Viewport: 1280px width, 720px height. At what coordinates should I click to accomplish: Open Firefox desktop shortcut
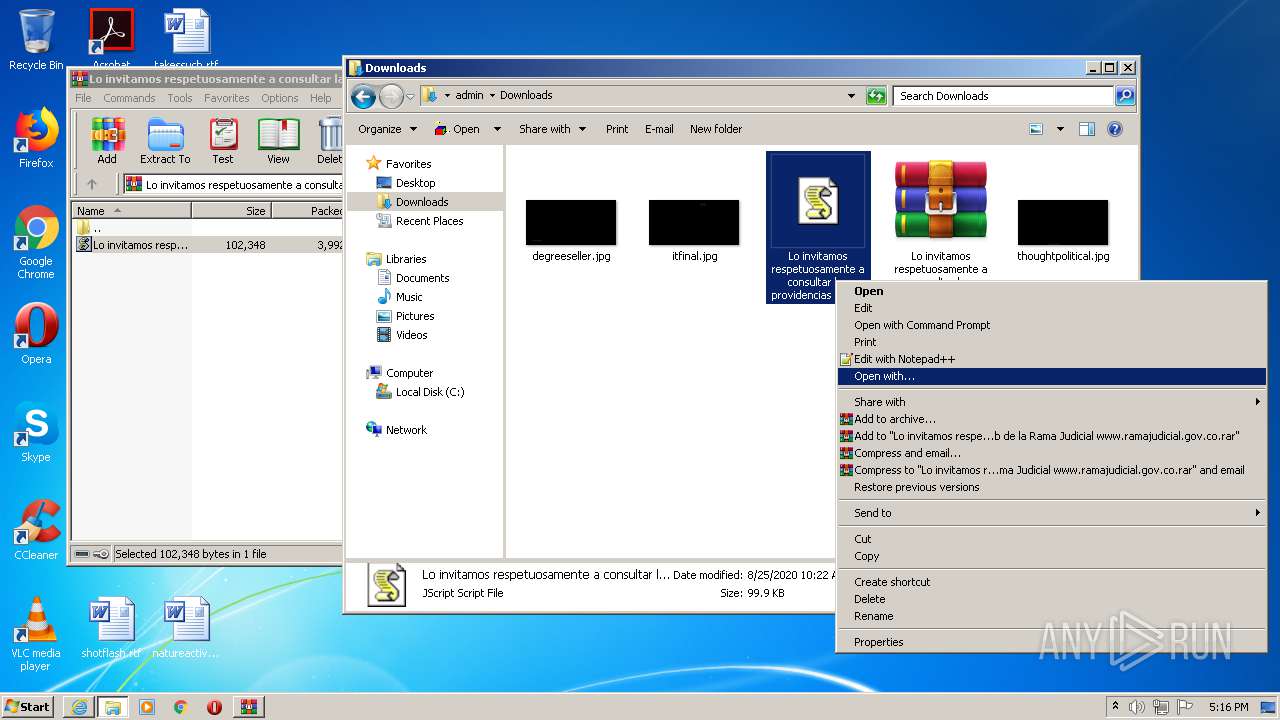36,138
